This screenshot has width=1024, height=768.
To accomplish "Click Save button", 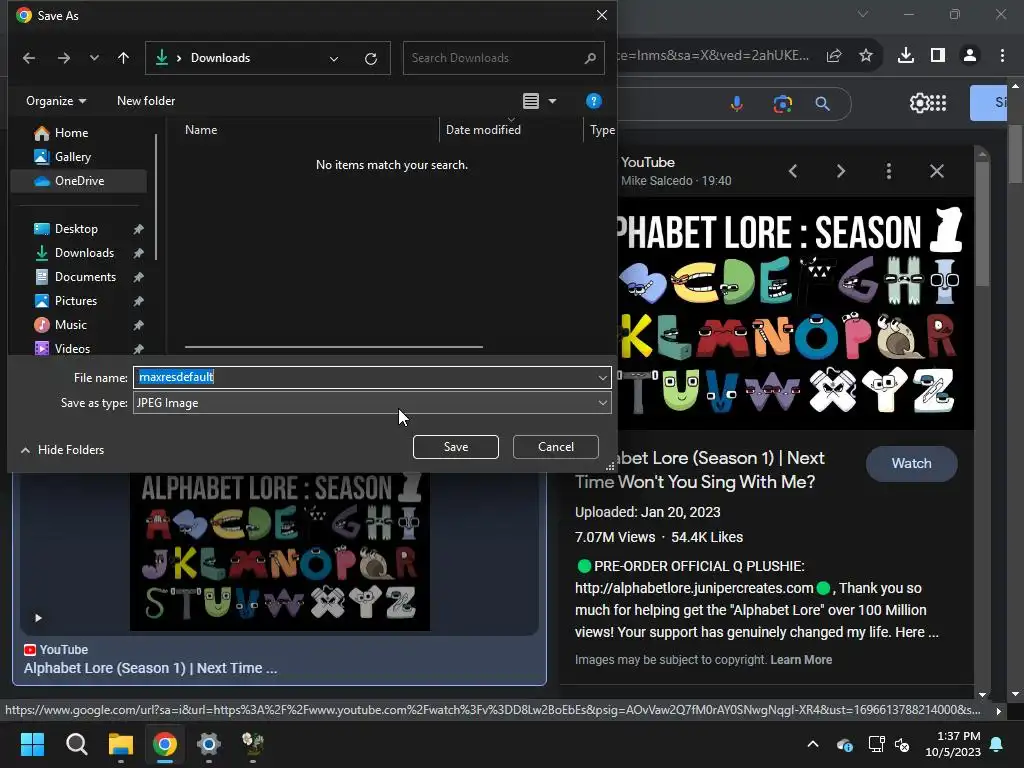I will 456,447.
